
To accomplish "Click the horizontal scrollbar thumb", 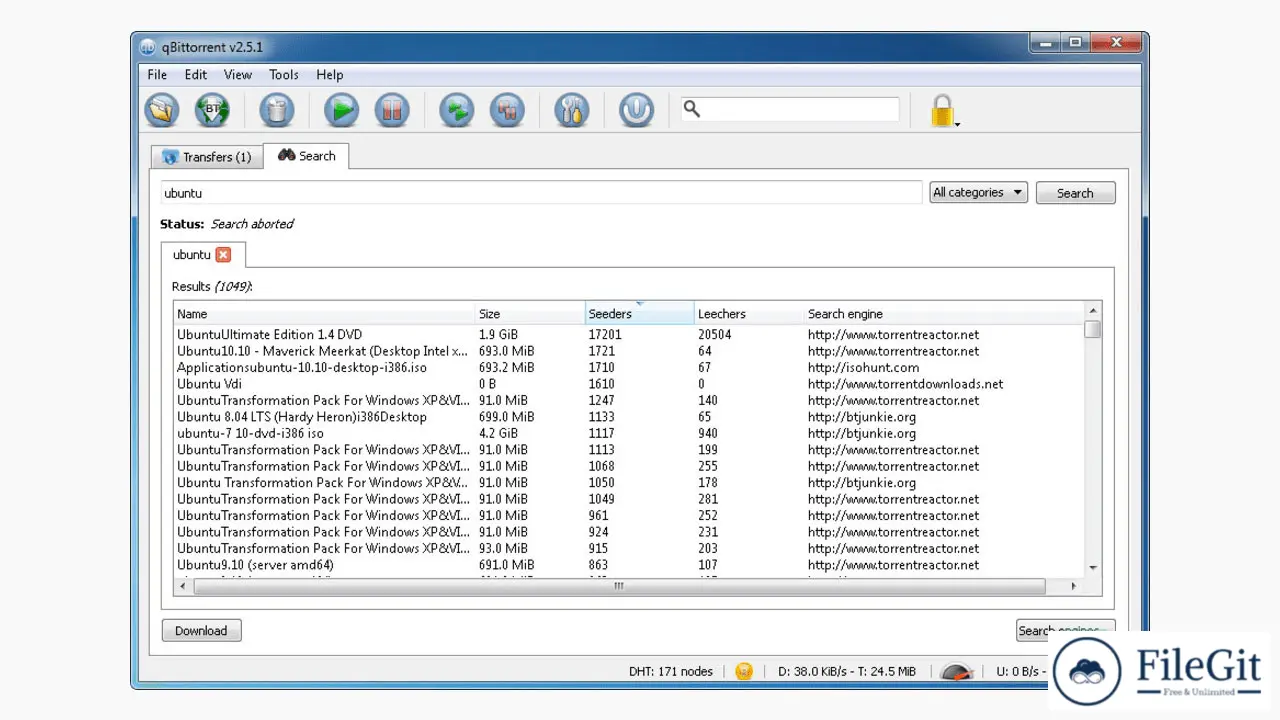I will [618, 587].
